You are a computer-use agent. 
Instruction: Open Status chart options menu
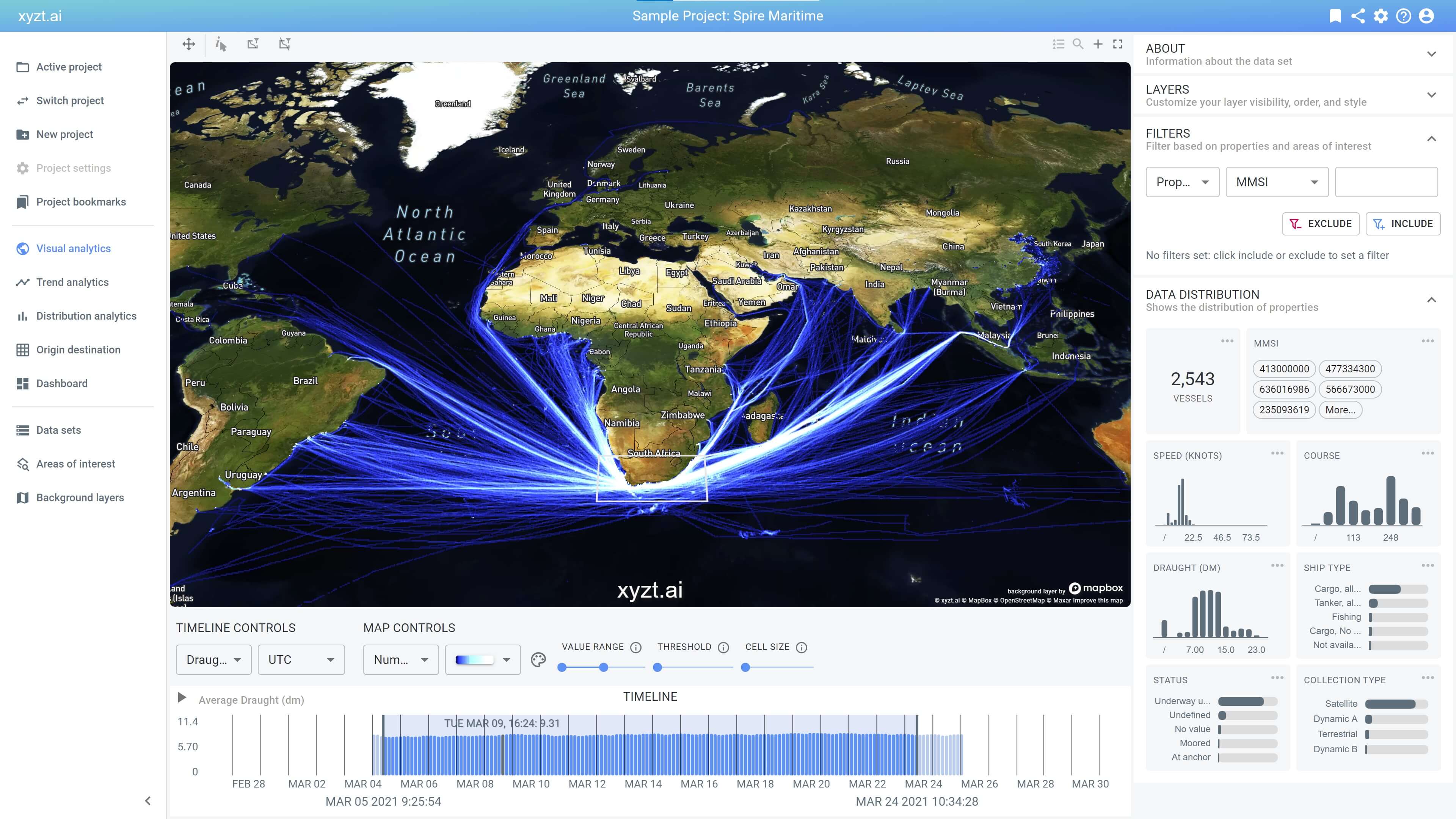point(1277,678)
